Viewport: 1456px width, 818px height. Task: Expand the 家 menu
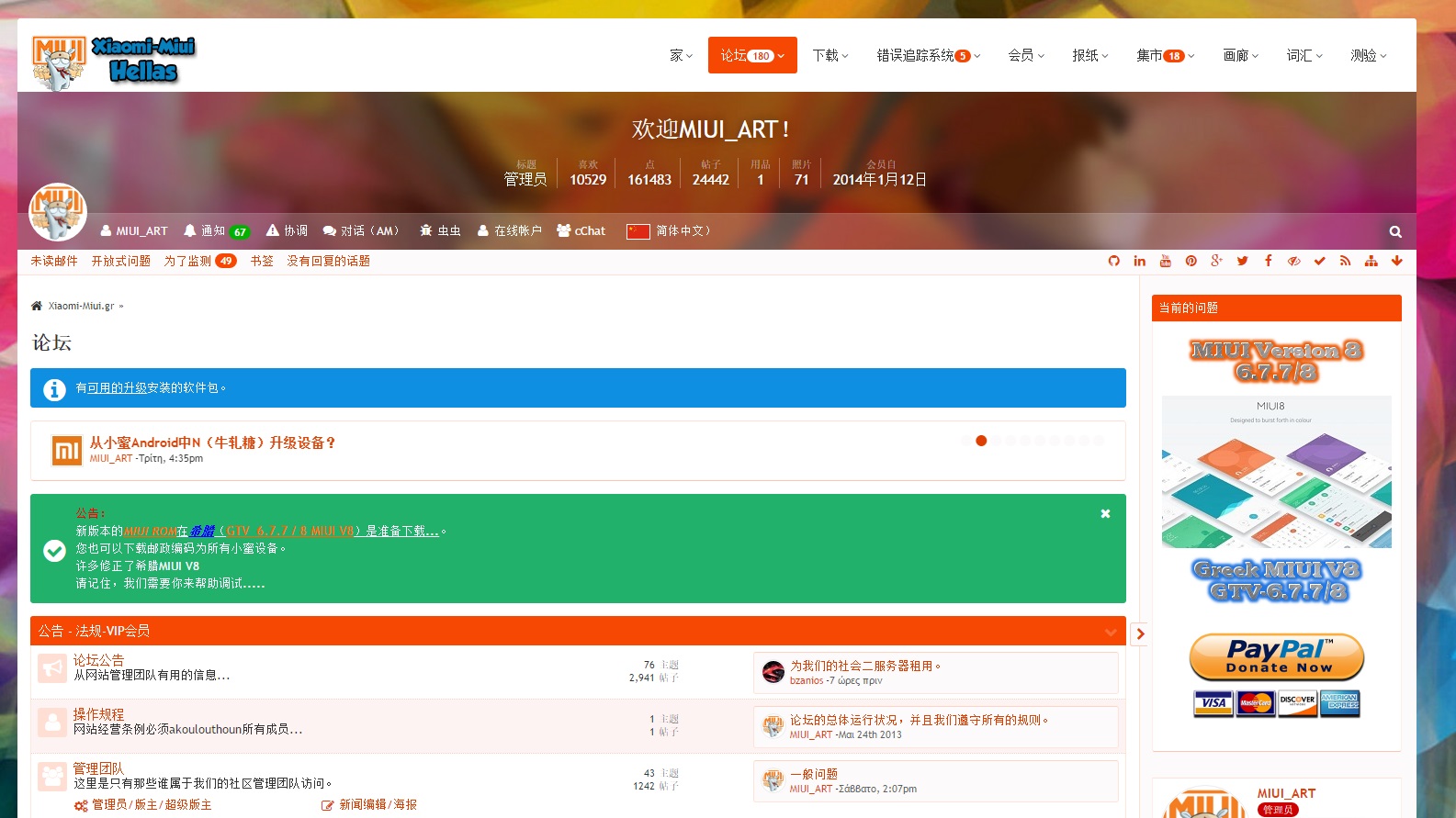[x=681, y=55]
